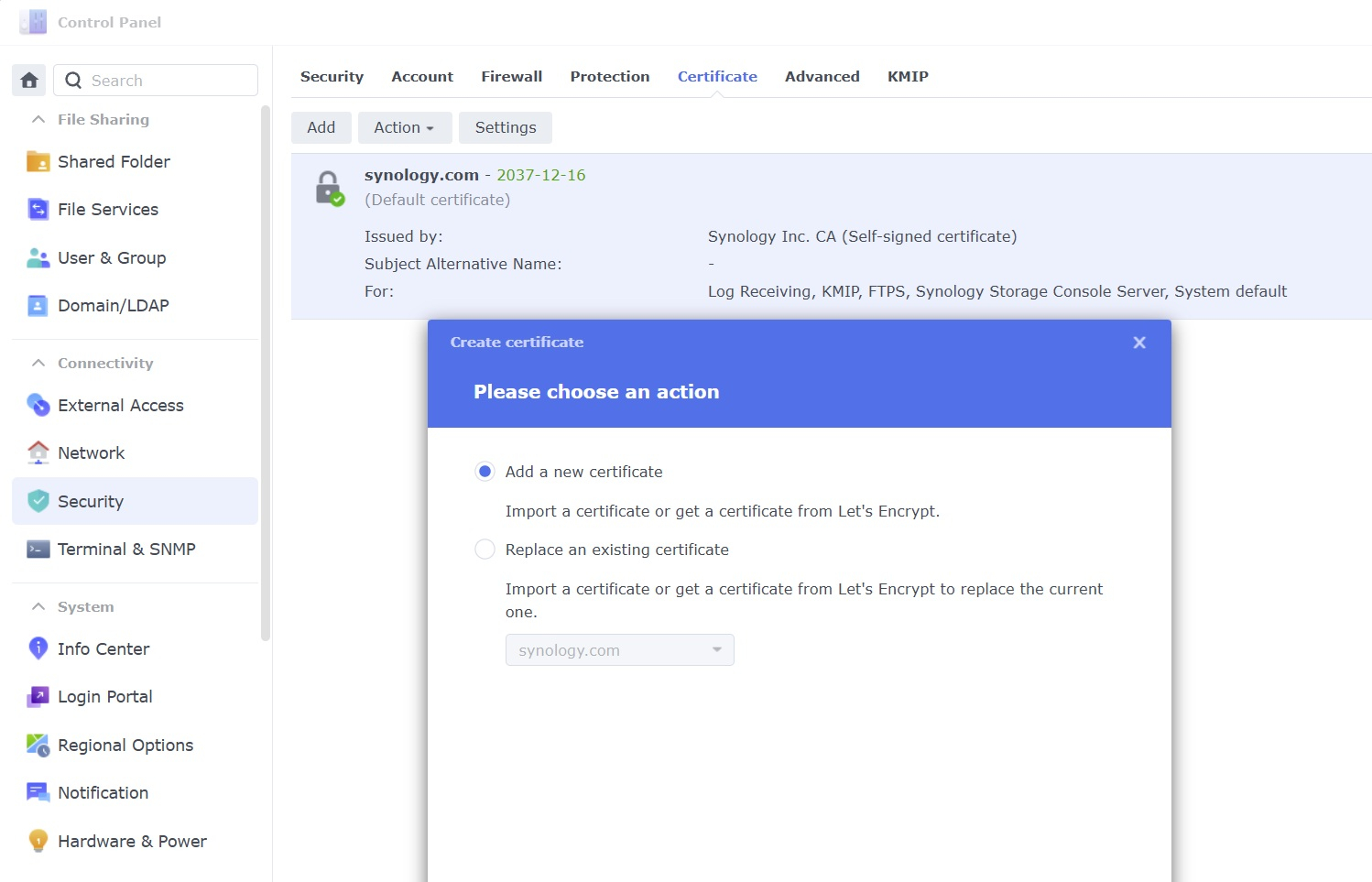Open the Control Panel home icon
This screenshot has height=882, width=1372.
coord(29,81)
